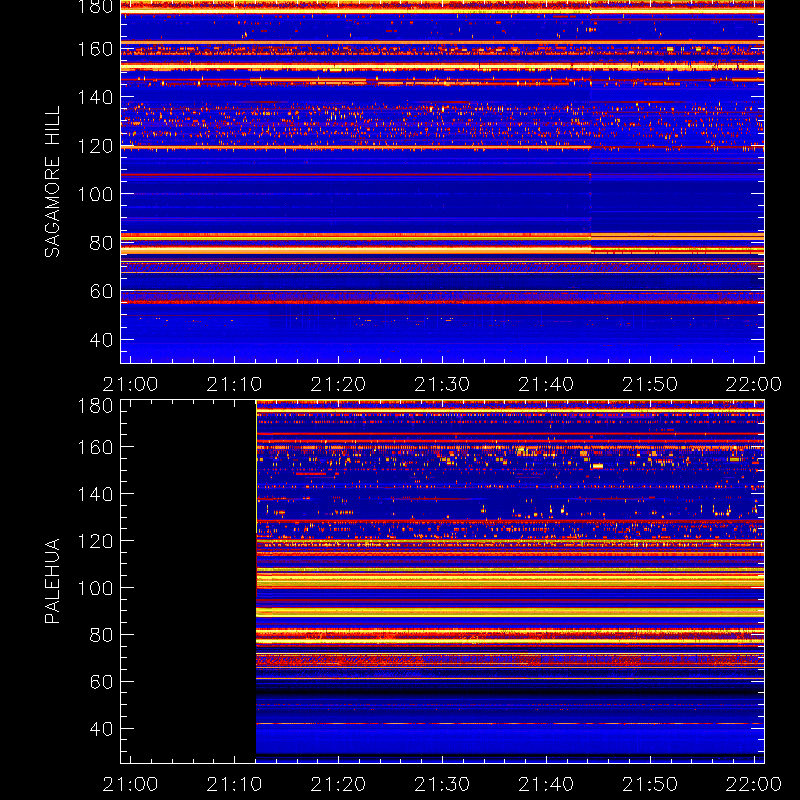800x800 pixels.
Task: Click the PALEHUA axis title
Action: coord(52,581)
